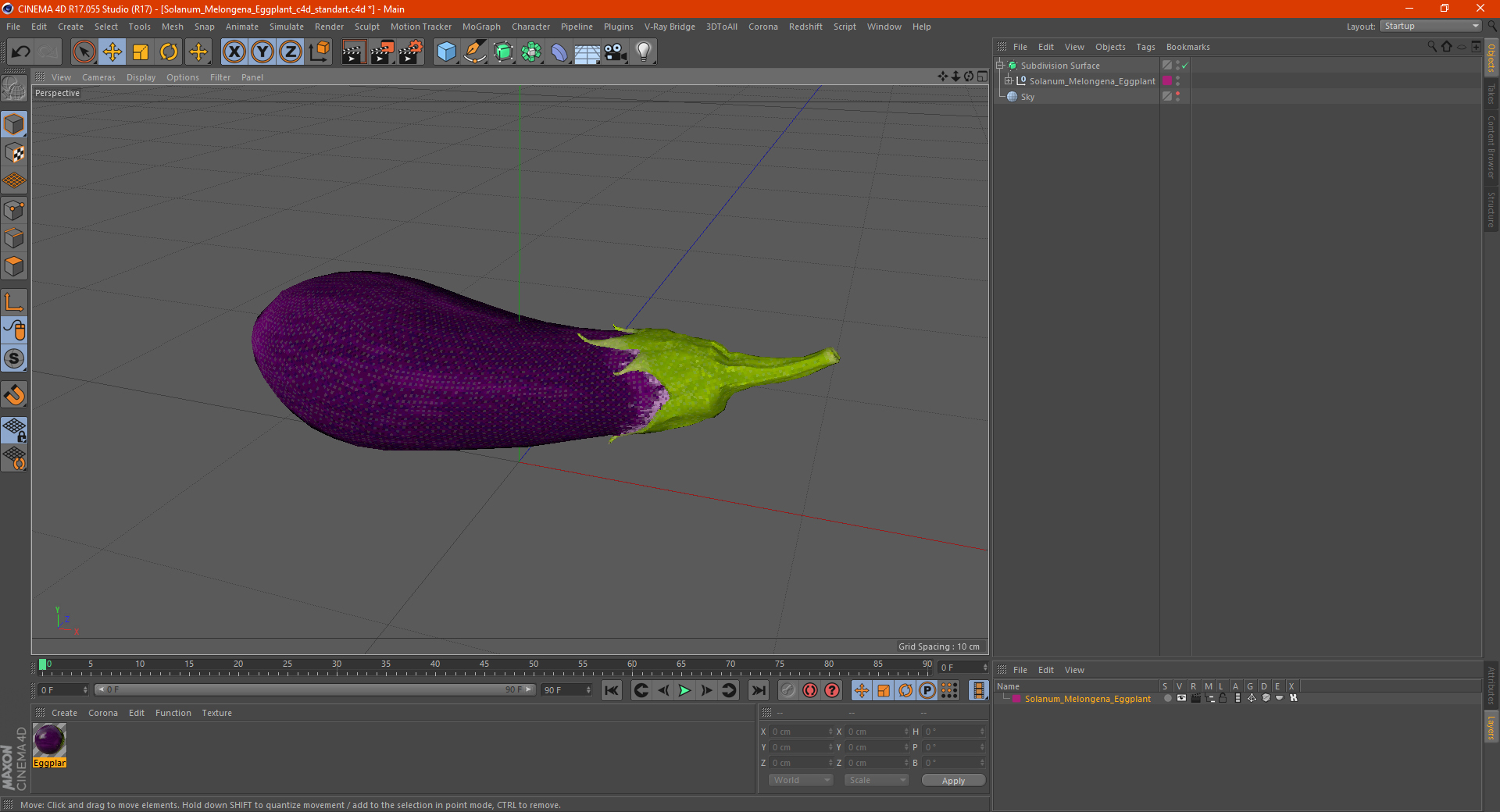The width and height of the screenshot is (1500, 812).
Task: Open the Redshift menu
Action: 805,27
